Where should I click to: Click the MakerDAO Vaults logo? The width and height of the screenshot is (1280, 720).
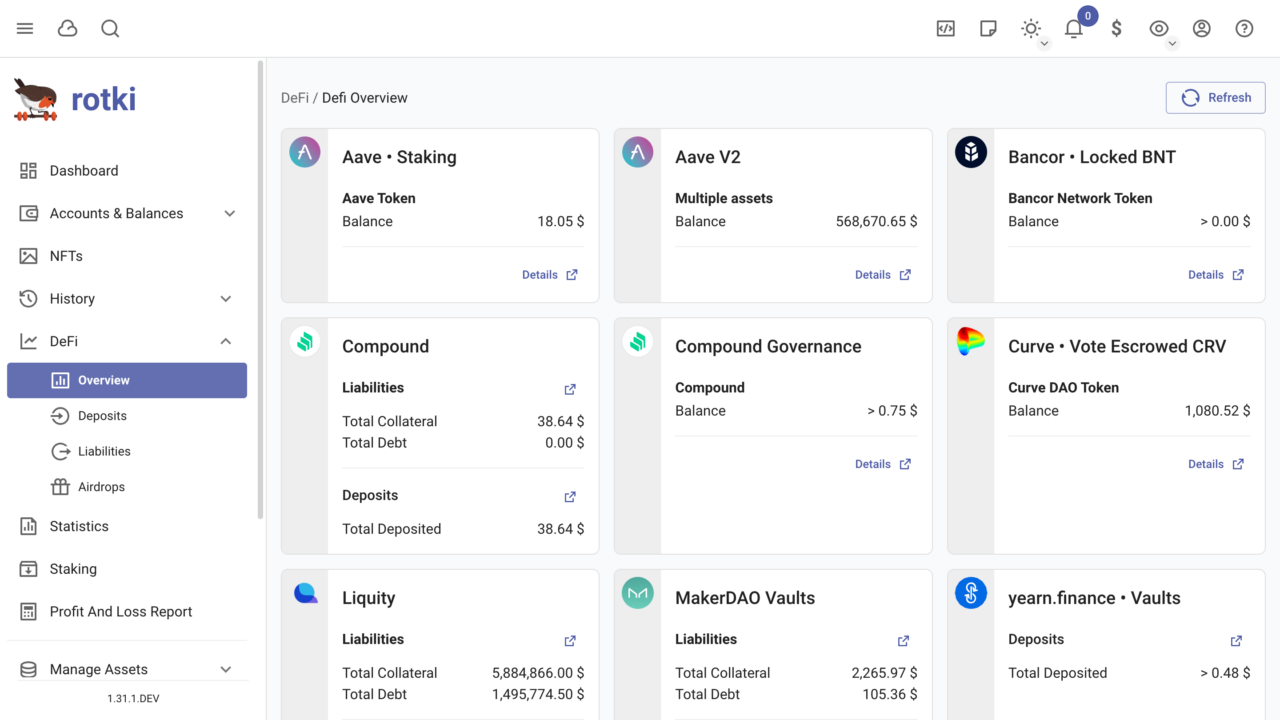coord(638,593)
